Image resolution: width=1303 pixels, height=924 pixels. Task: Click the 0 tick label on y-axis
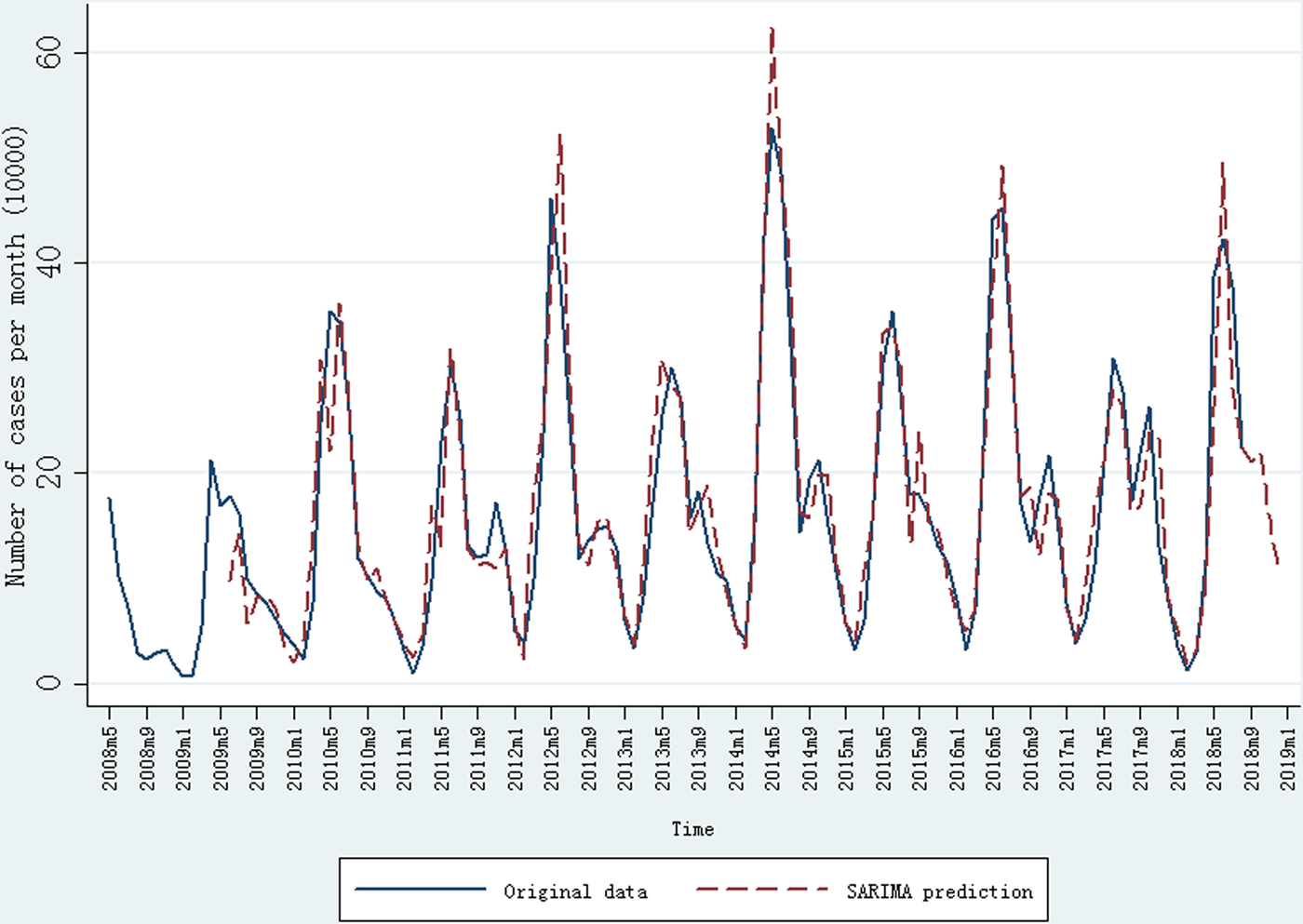pos(48,682)
